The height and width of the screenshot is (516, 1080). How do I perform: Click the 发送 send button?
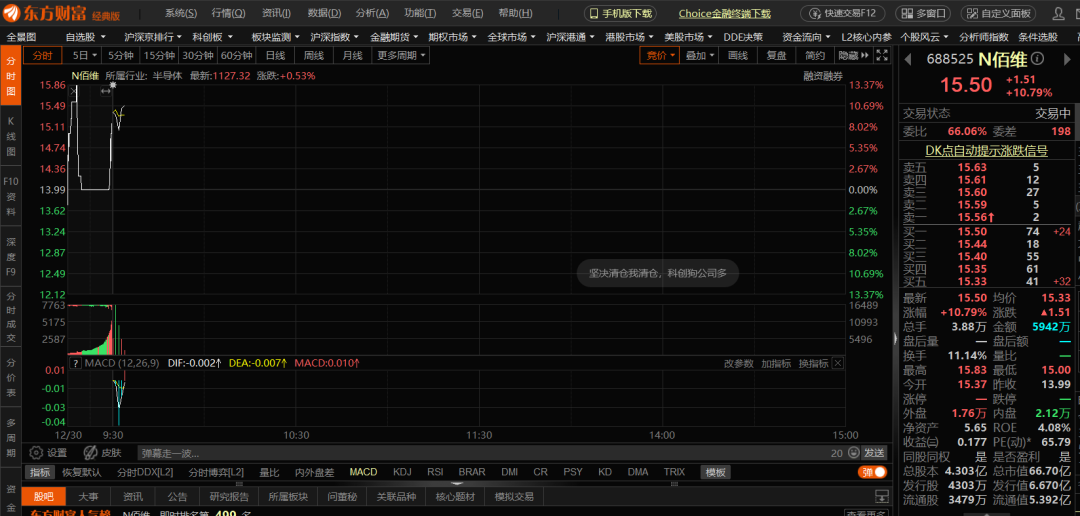(874, 453)
